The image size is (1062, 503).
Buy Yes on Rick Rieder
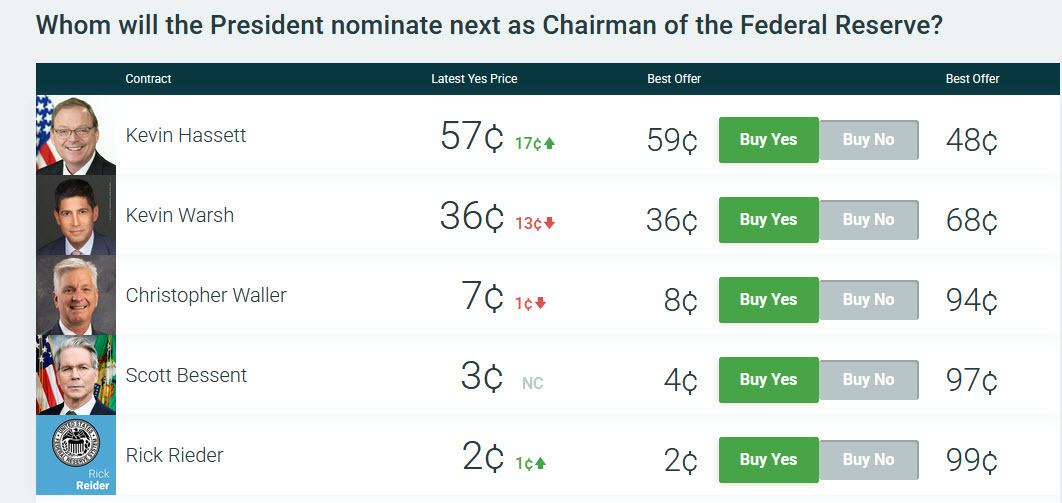coord(768,460)
